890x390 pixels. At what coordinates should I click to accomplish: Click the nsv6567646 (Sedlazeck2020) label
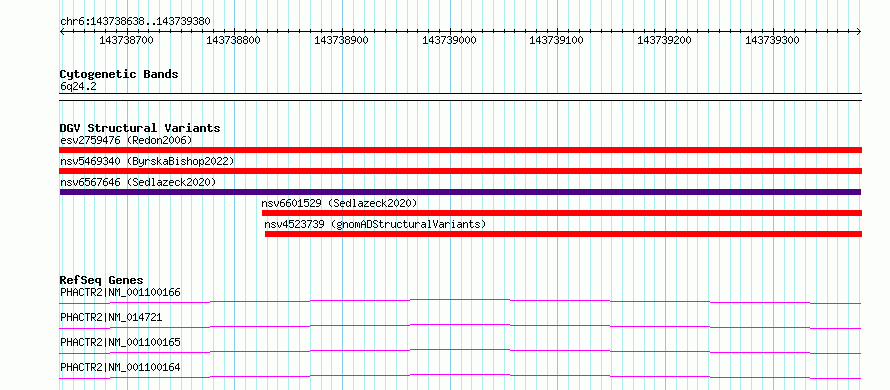(138, 182)
